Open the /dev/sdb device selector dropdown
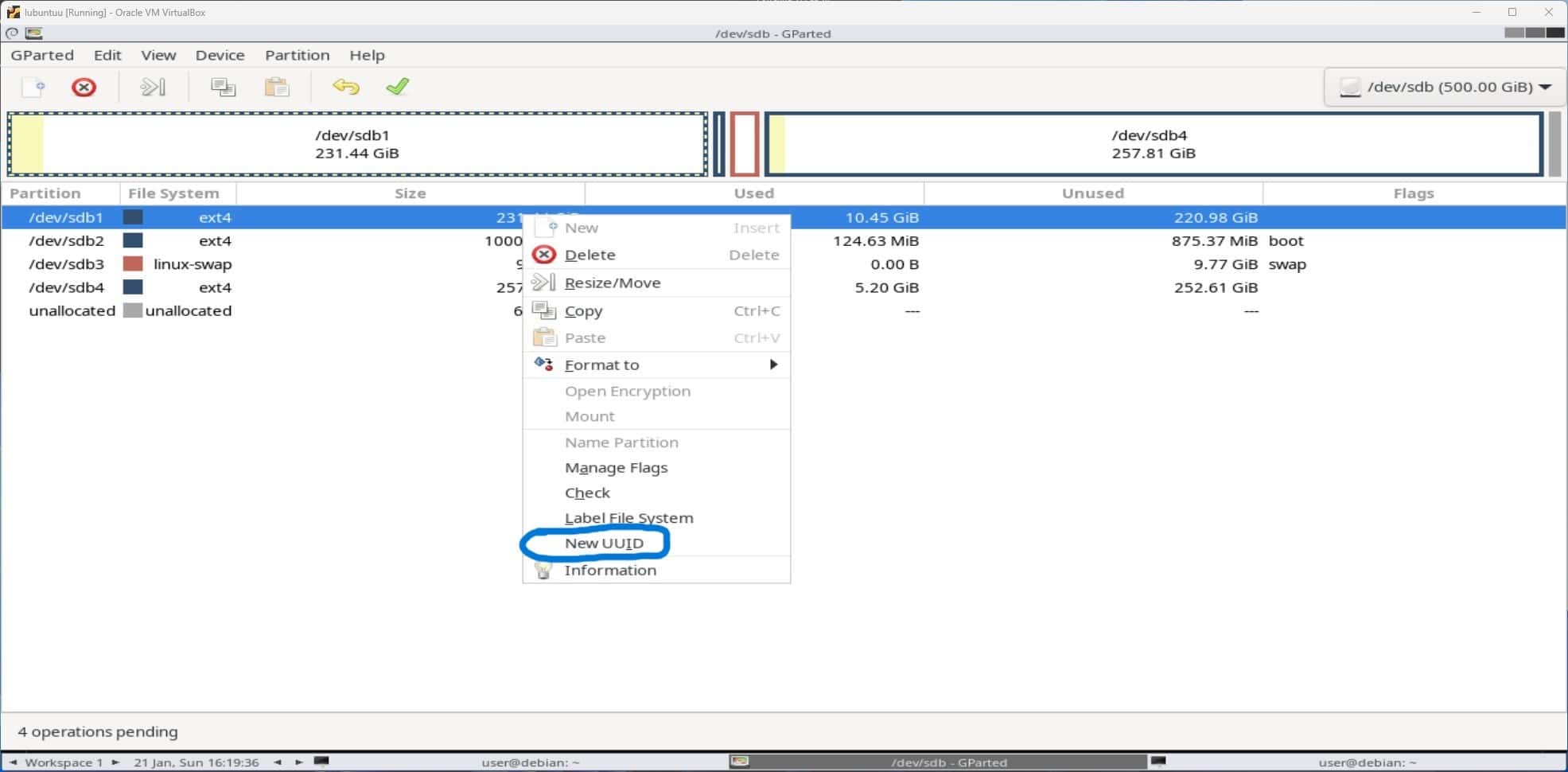Image resolution: width=1568 pixels, height=772 pixels. pyautogui.click(x=1444, y=87)
